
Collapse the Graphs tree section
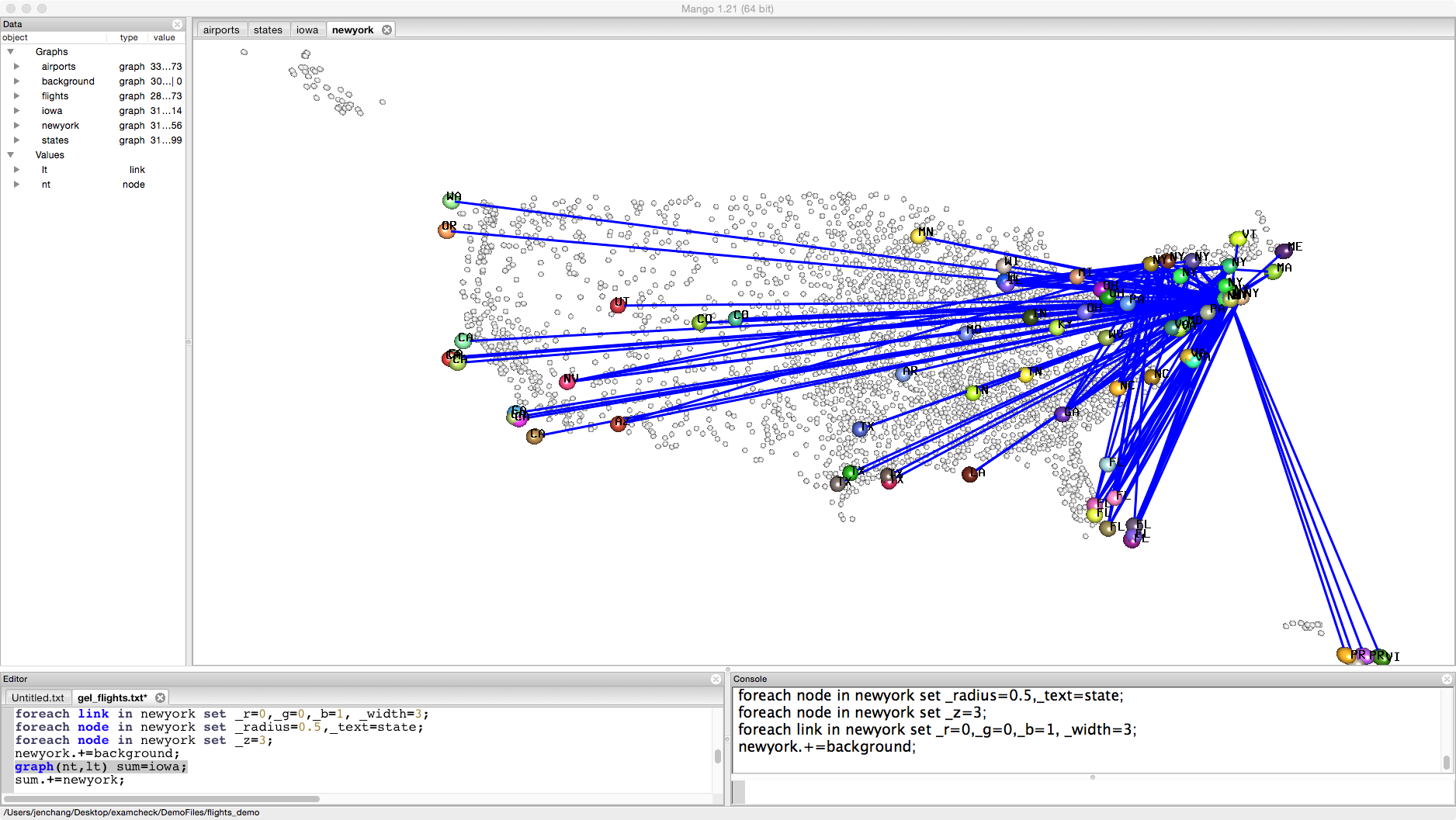pyautogui.click(x=11, y=52)
